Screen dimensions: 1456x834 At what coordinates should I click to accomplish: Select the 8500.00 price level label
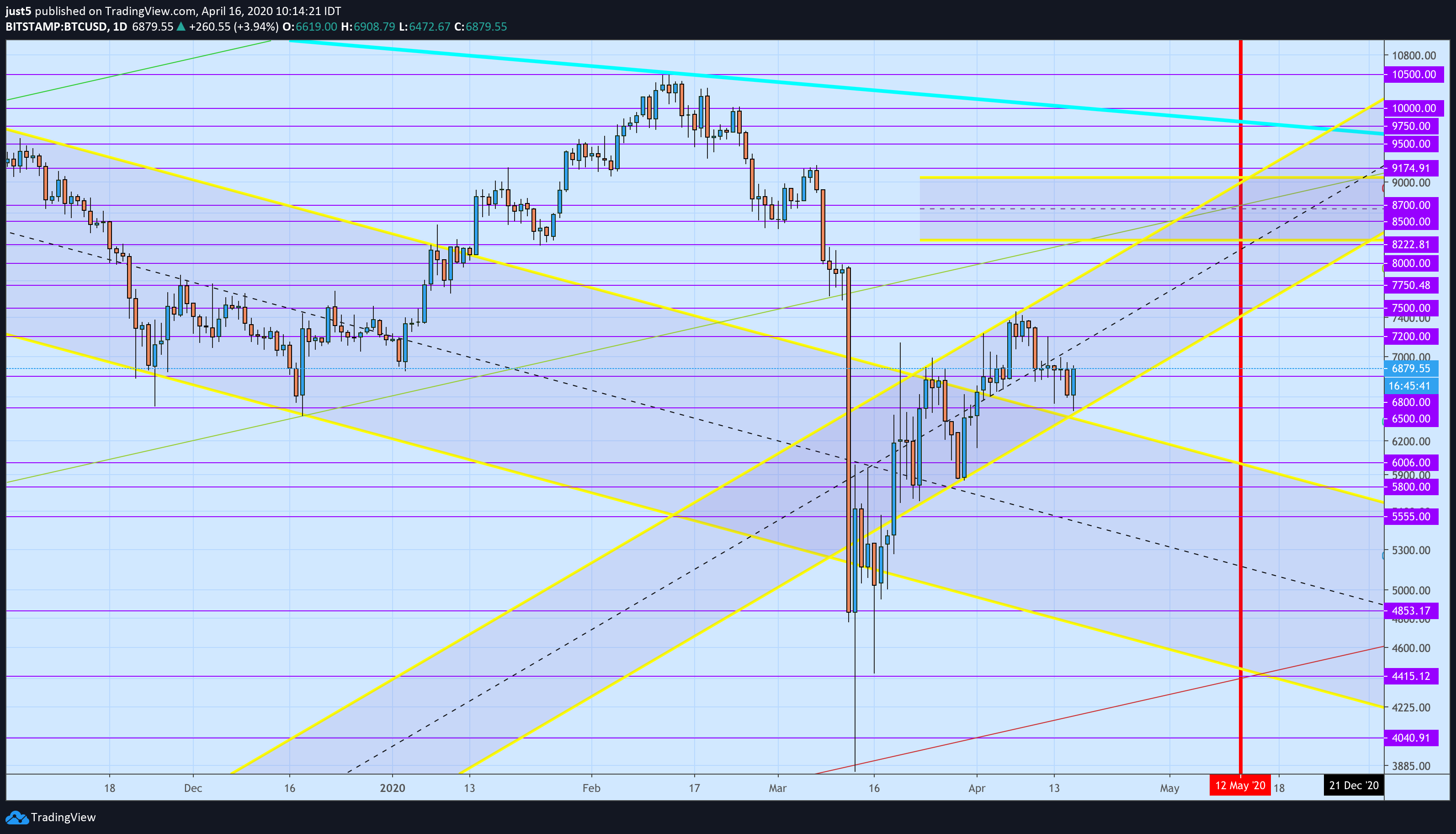tap(1411, 222)
